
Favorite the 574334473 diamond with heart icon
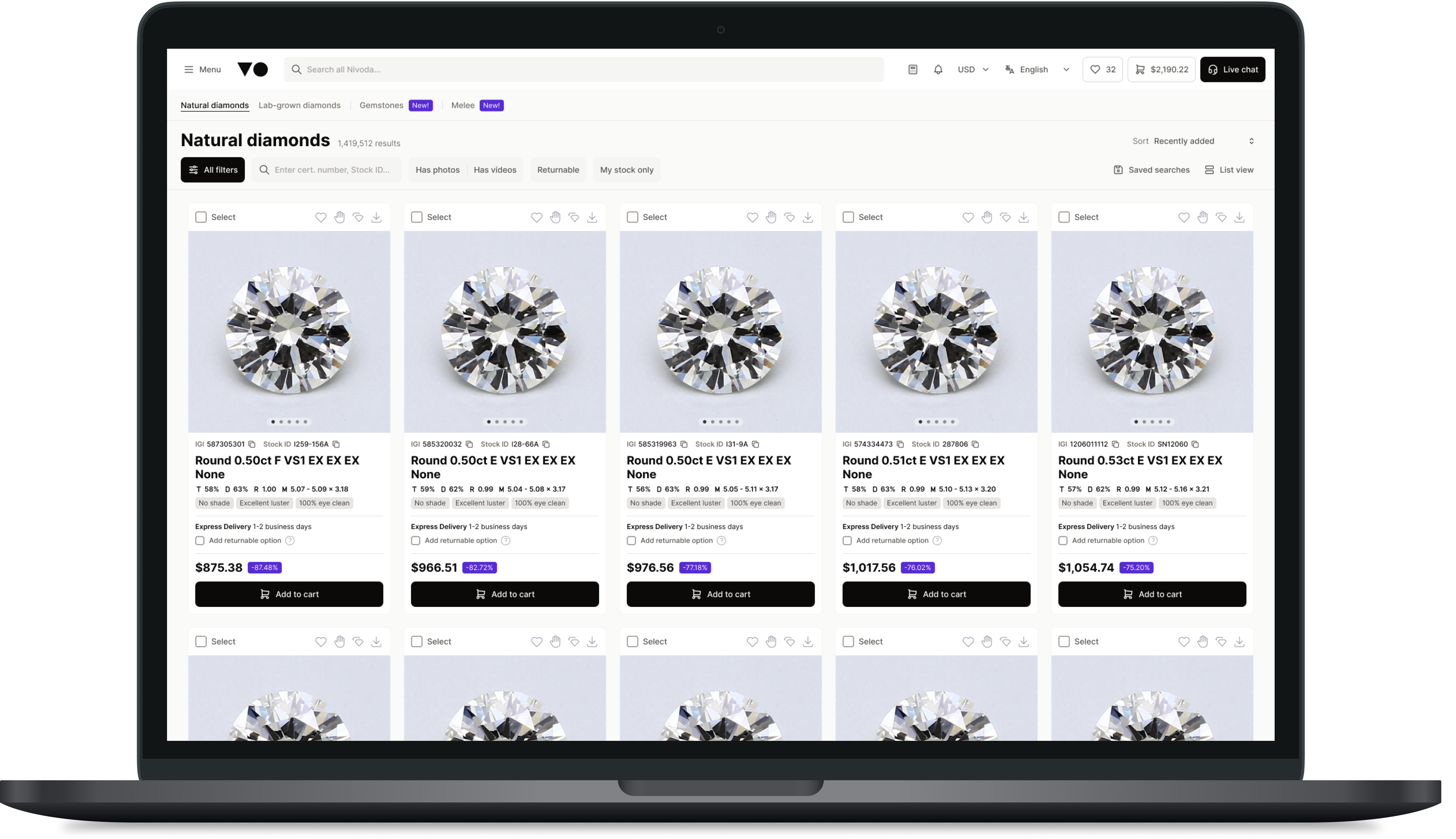pyautogui.click(x=968, y=217)
